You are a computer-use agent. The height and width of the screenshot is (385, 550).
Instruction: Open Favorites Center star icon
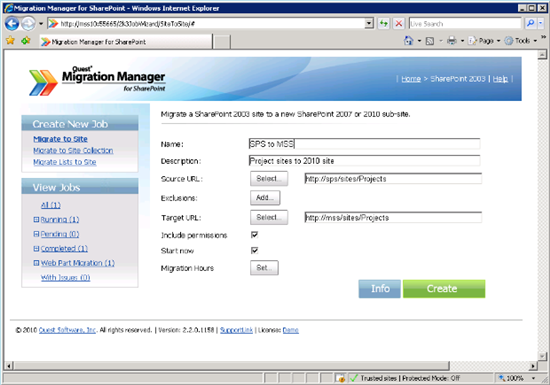click(x=11, y=41)
